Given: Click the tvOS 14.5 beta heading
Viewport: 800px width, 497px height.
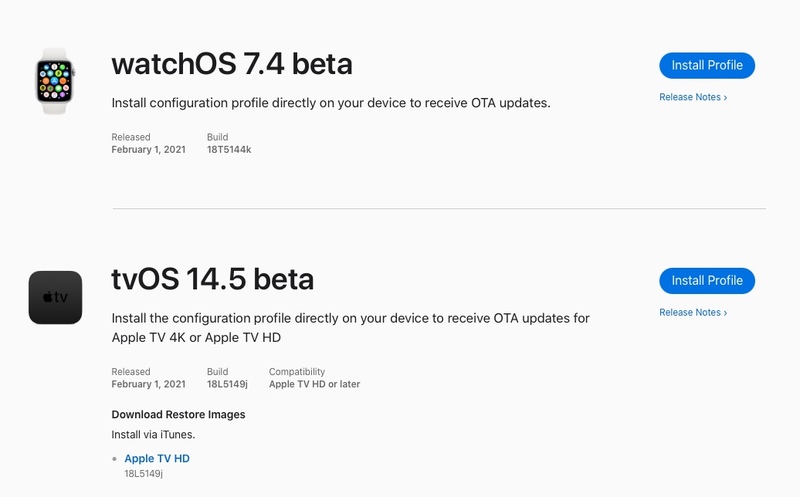Looking at the screenshot, I should tap(213, 279).
